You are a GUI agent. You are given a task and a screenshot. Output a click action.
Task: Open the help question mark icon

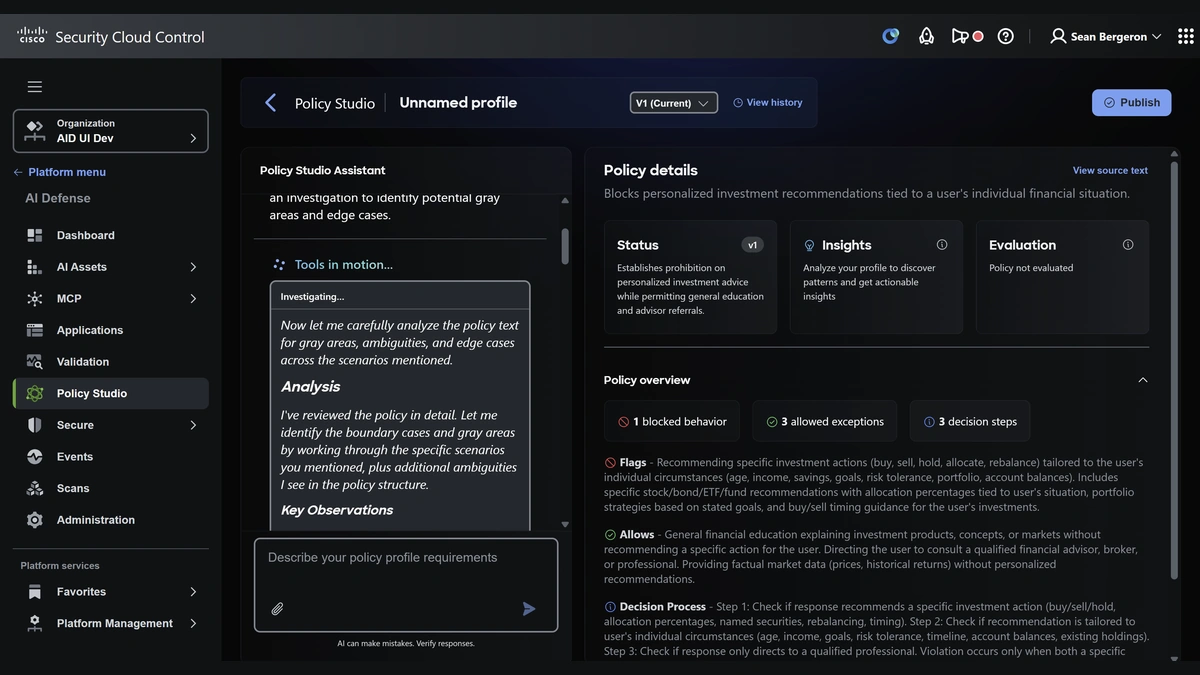(1006, 36)
